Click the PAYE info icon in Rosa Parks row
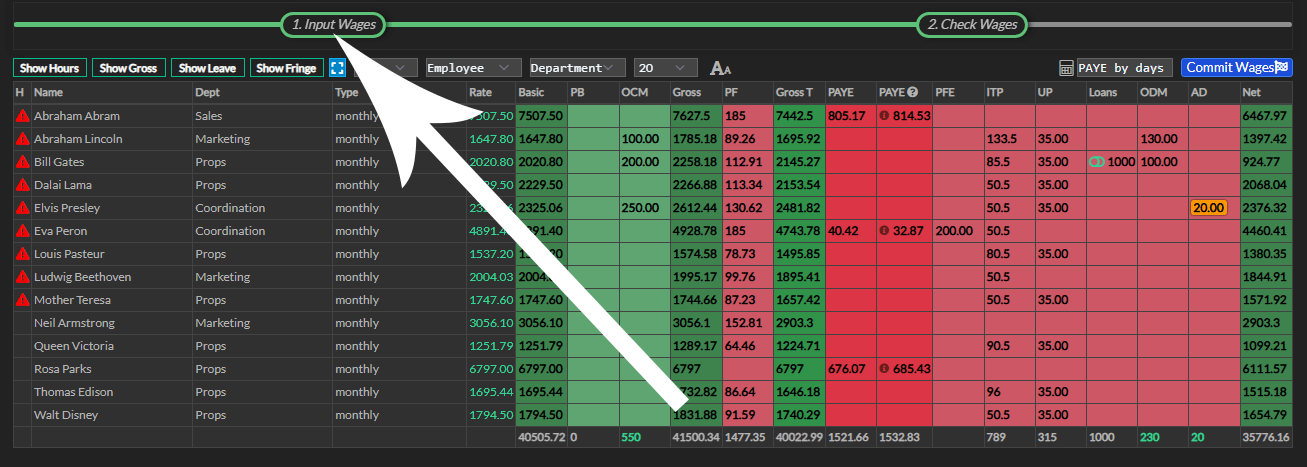1307x467 pixels. (884, 369)
